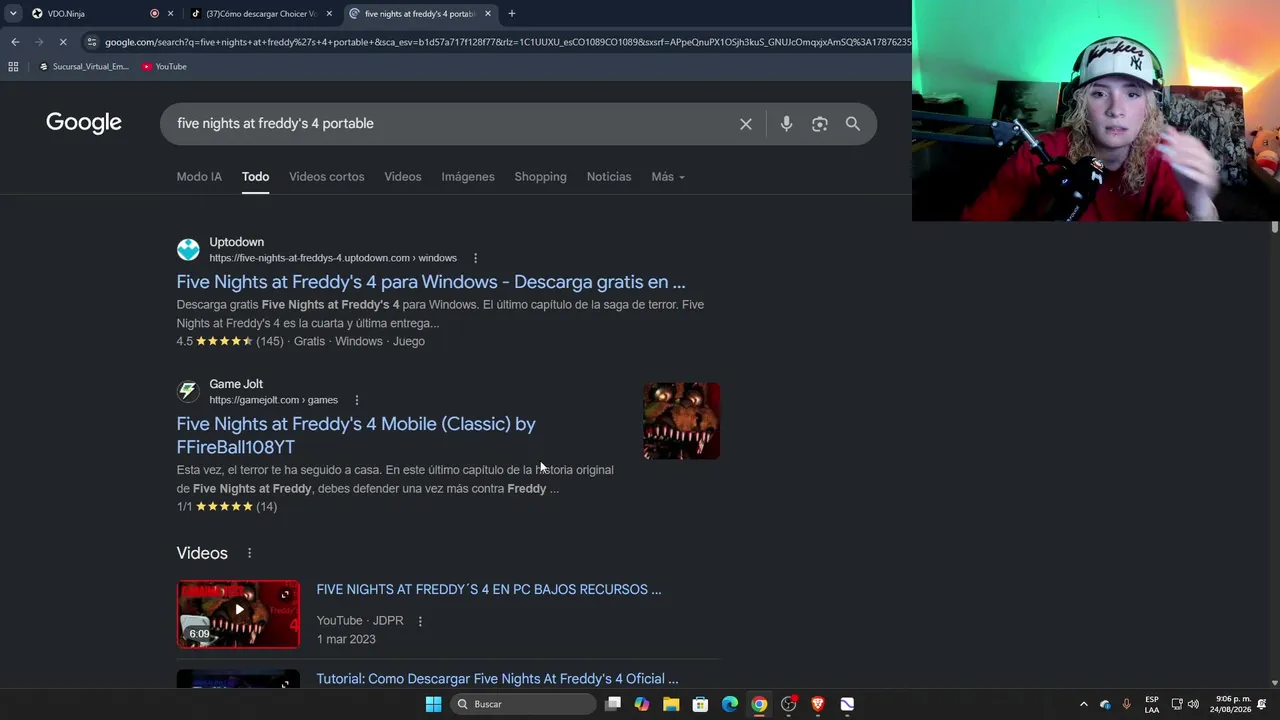Open the options menu for the Game Jolt result
This screenshot has height=720, width=1280.
[357, 400]
